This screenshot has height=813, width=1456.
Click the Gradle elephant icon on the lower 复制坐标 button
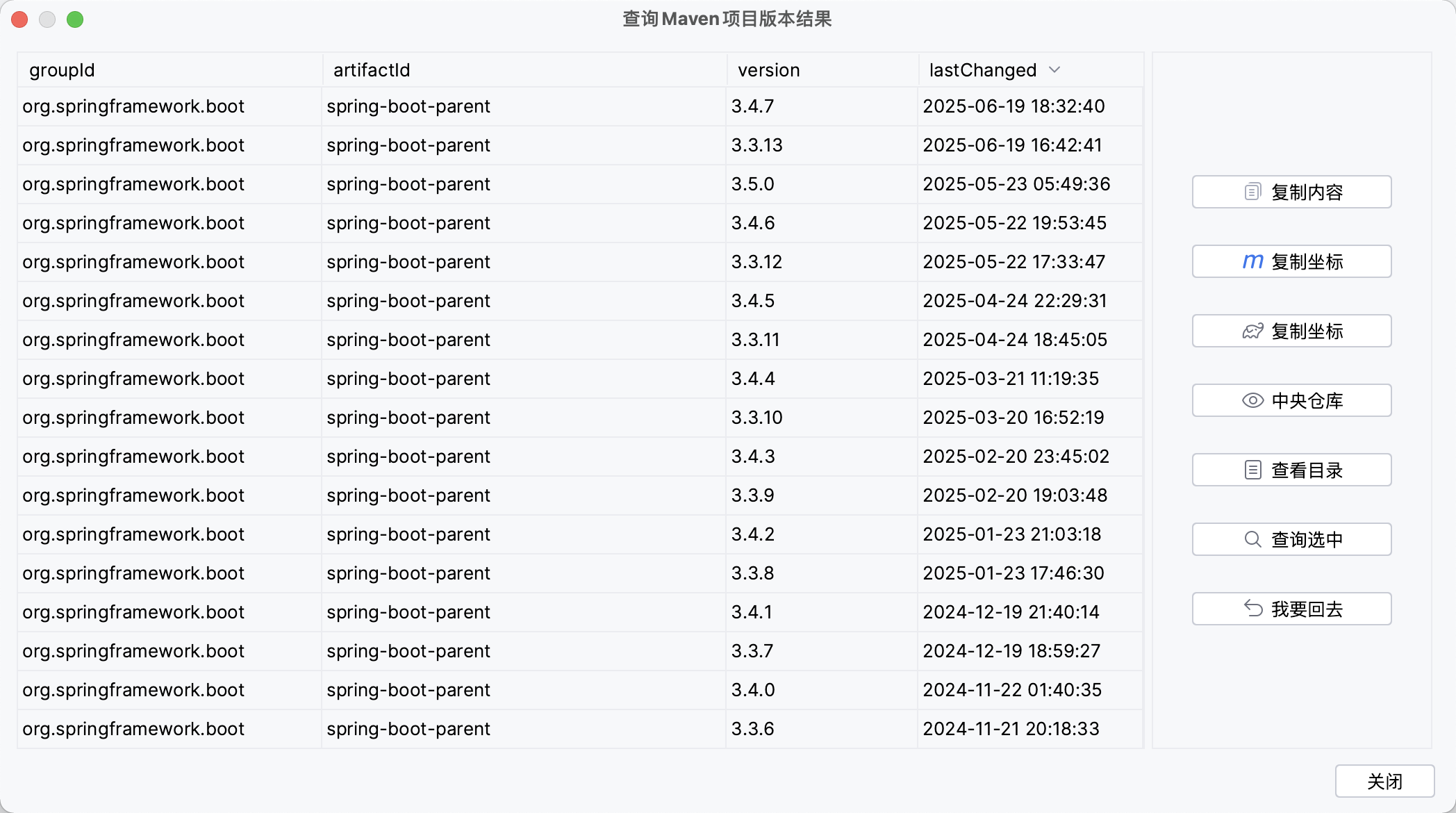click(x=1252, y=331)
